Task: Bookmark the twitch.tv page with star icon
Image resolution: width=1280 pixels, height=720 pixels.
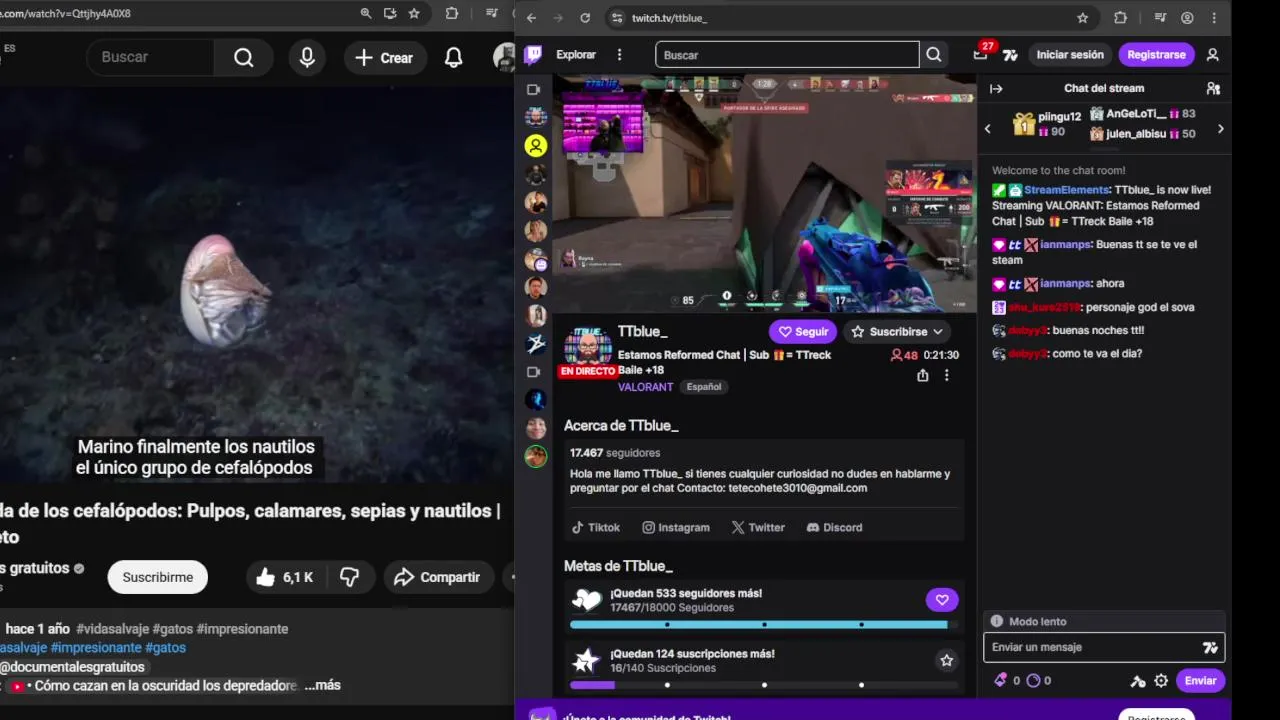Action: (1082, 18)
